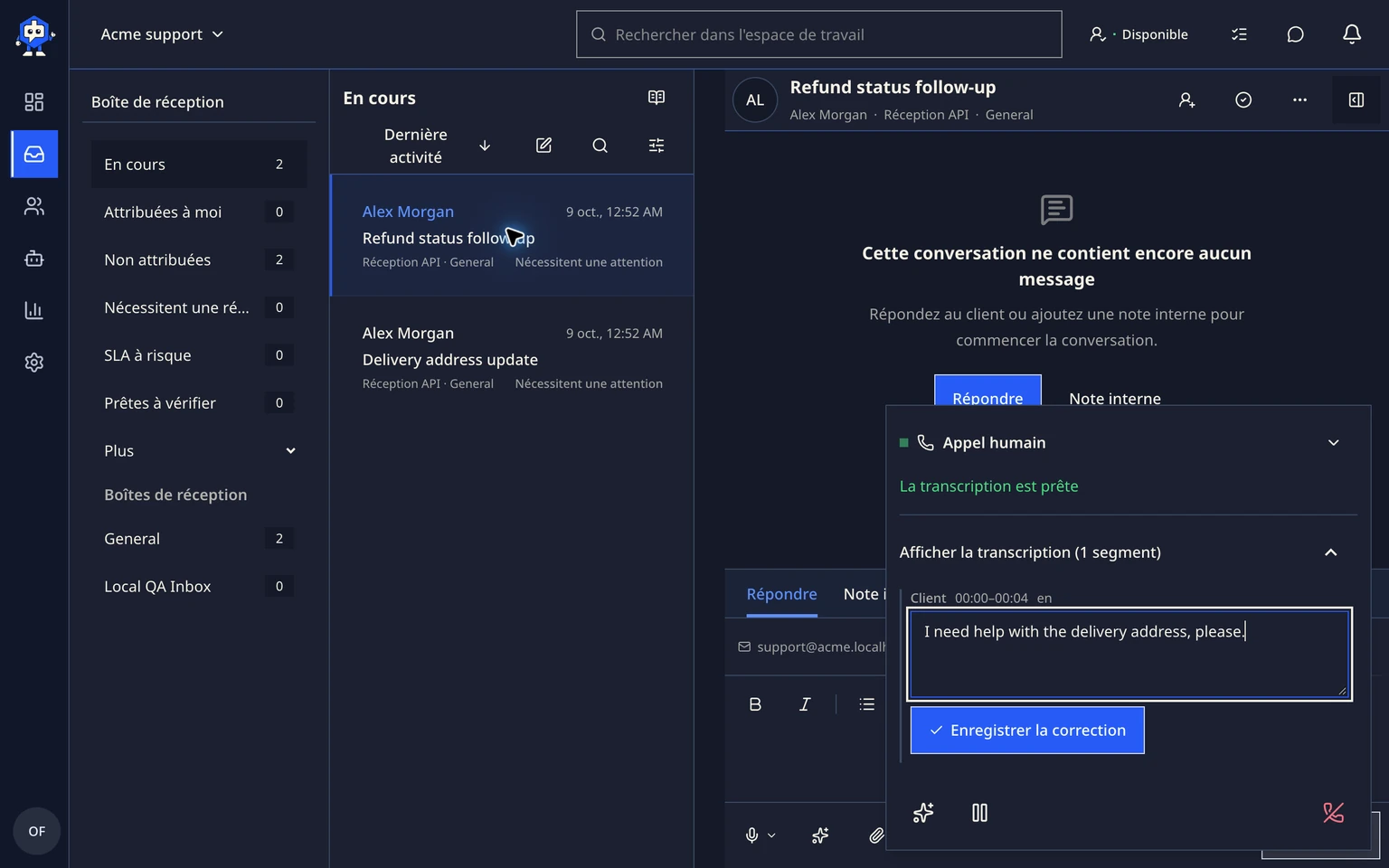Open the task checklist icon in top bar
The image size is (1389, 868).
point(1239,34)
